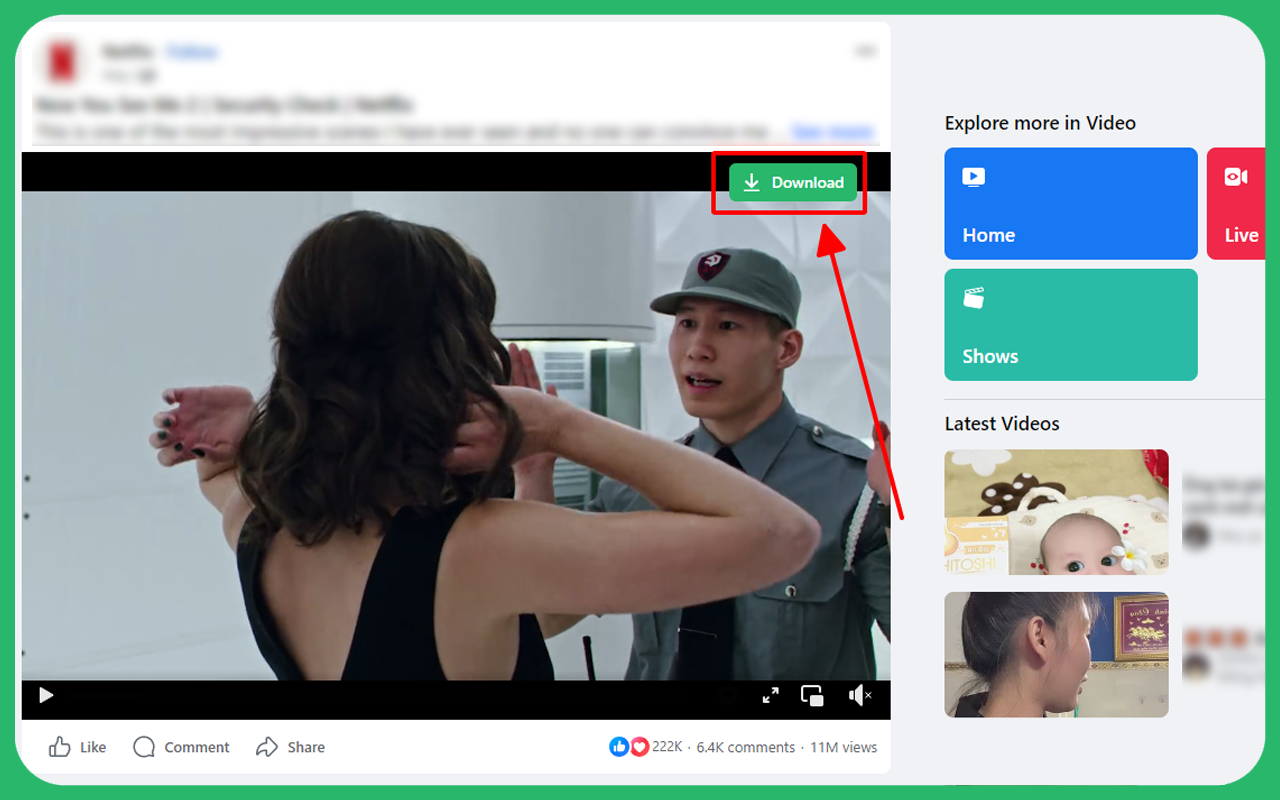1280x800 pixels.
Task: Open the second Latest Videos thumbnail
Action: coord(1056,655)
